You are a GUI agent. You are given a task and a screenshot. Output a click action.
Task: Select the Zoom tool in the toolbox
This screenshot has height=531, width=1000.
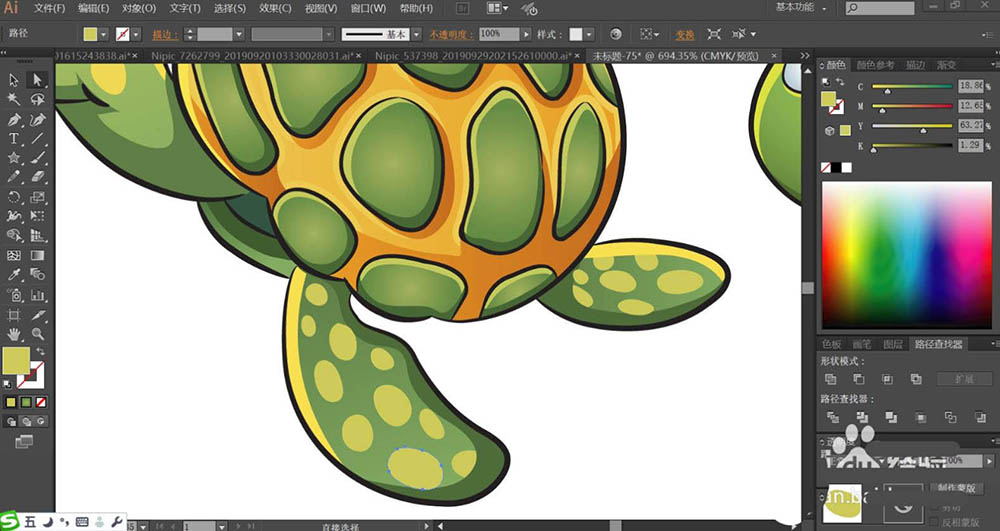(x=37, y=333)
